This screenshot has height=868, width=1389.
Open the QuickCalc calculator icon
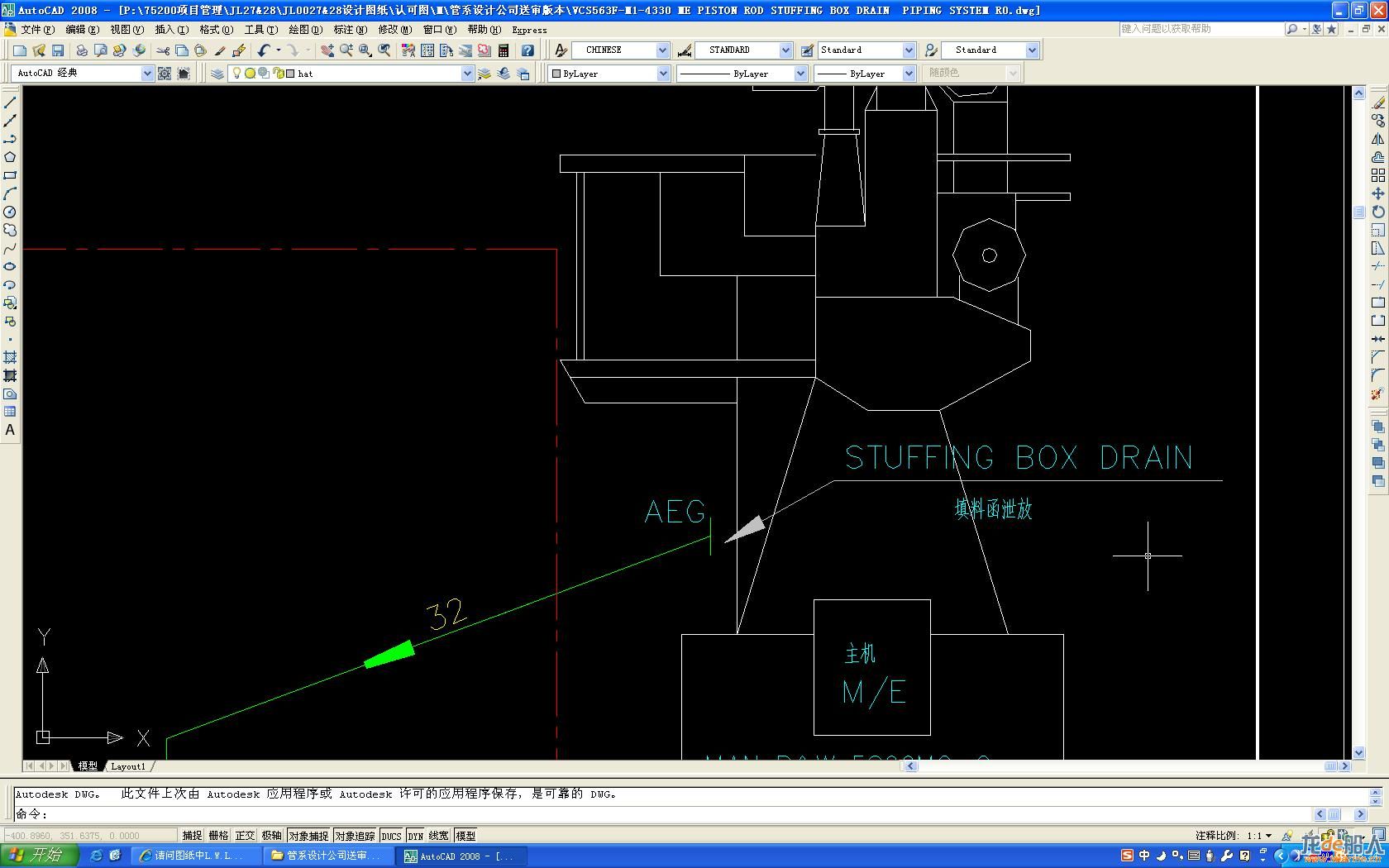(x=504, y=50)
